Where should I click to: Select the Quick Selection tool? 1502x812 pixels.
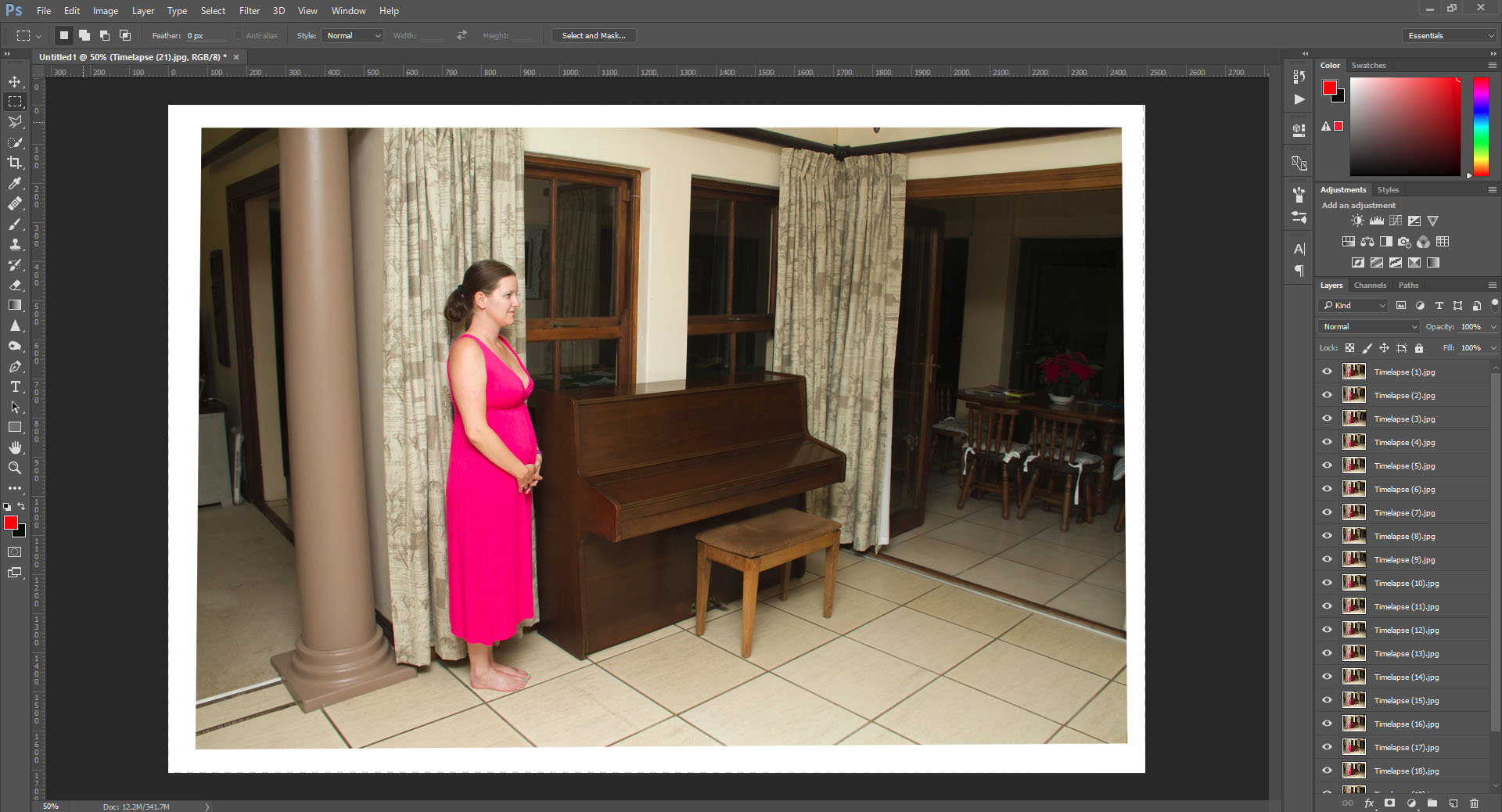click(x=15, y=142)
